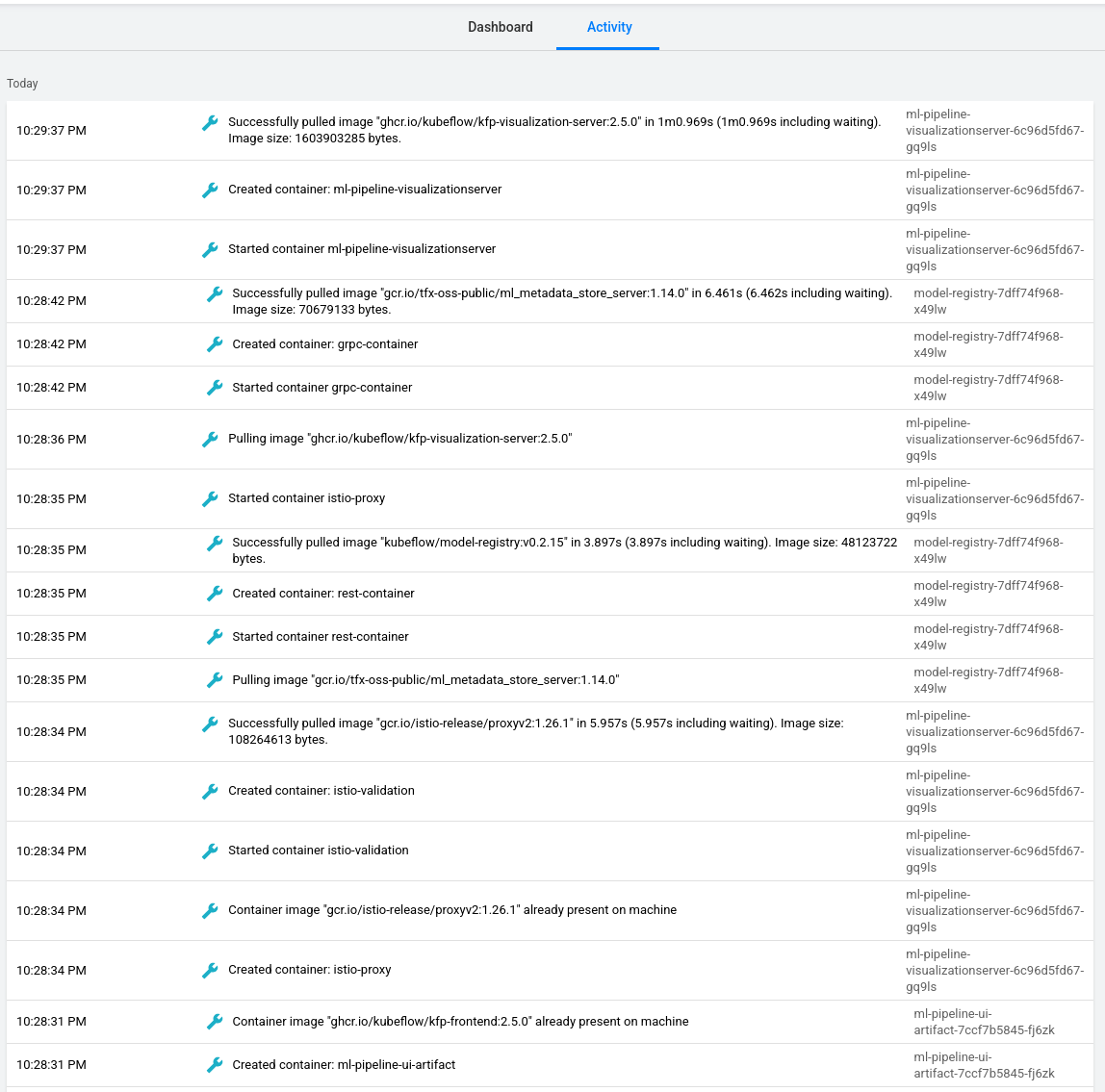The height and width of the screenshot is (1092, 1105).
Task: Click wrench icon beside Started container istio-proxy
Action: (210, 498)
